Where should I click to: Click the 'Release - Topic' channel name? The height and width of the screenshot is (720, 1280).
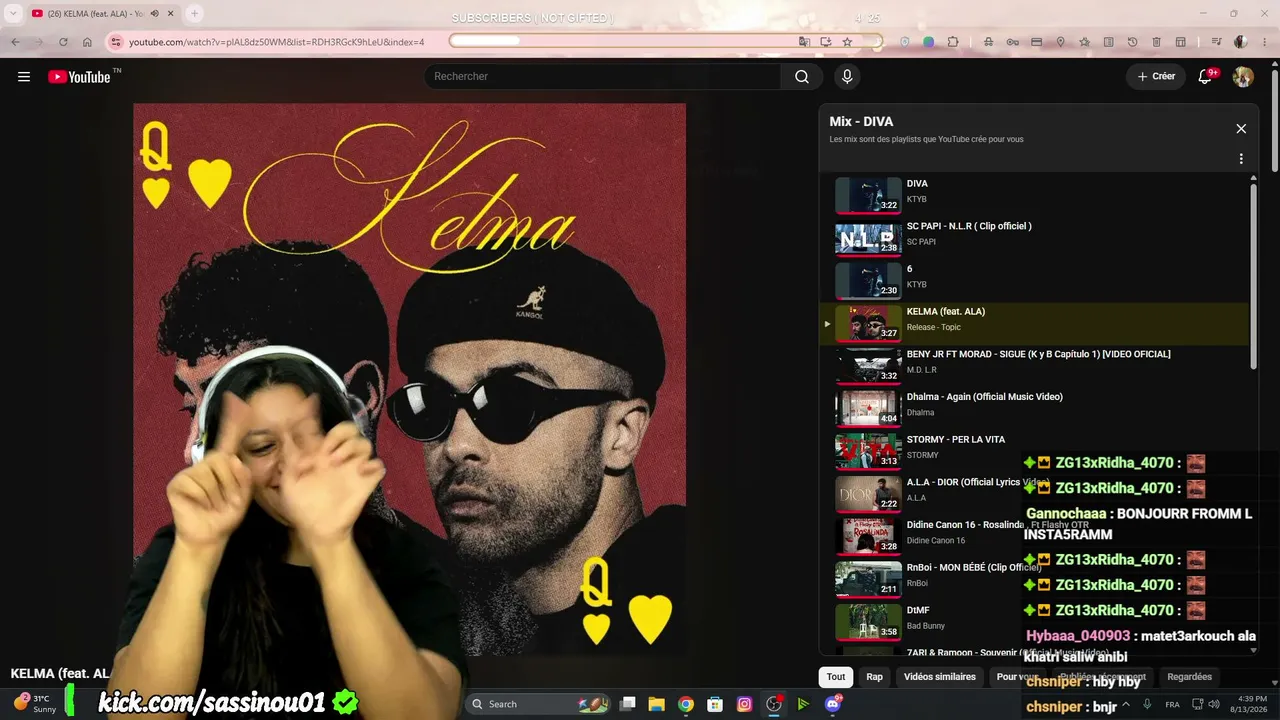pyautogui.click(x=932, y=328)
